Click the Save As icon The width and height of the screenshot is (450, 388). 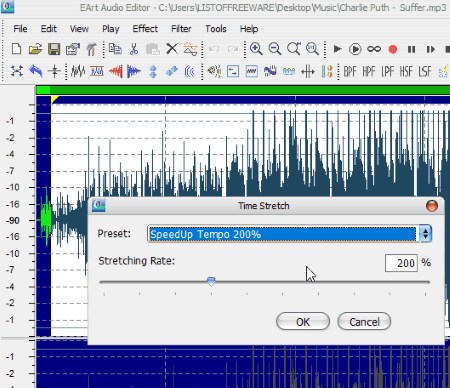(73, 49)
